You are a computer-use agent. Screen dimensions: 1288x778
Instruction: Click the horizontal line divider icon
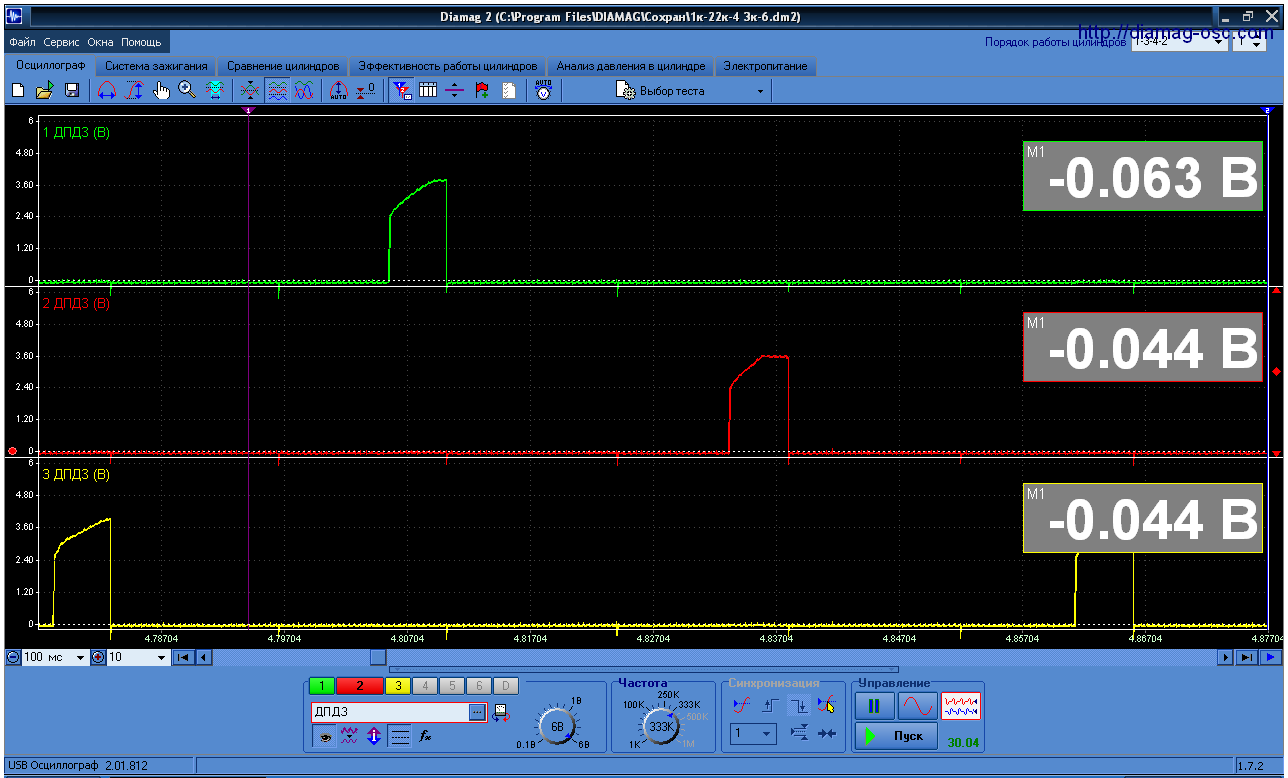[x=455, y=91]
